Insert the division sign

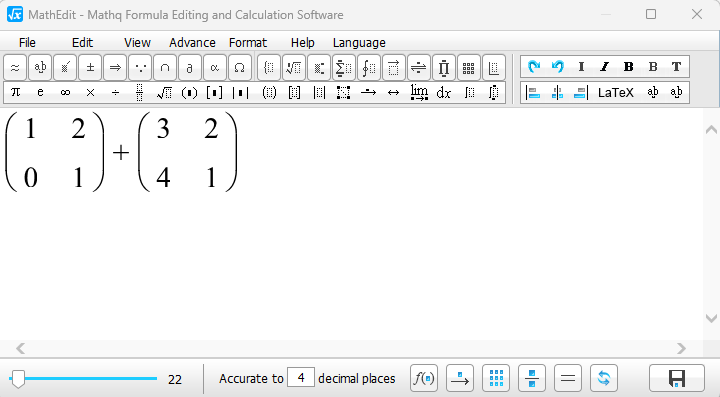115,92
